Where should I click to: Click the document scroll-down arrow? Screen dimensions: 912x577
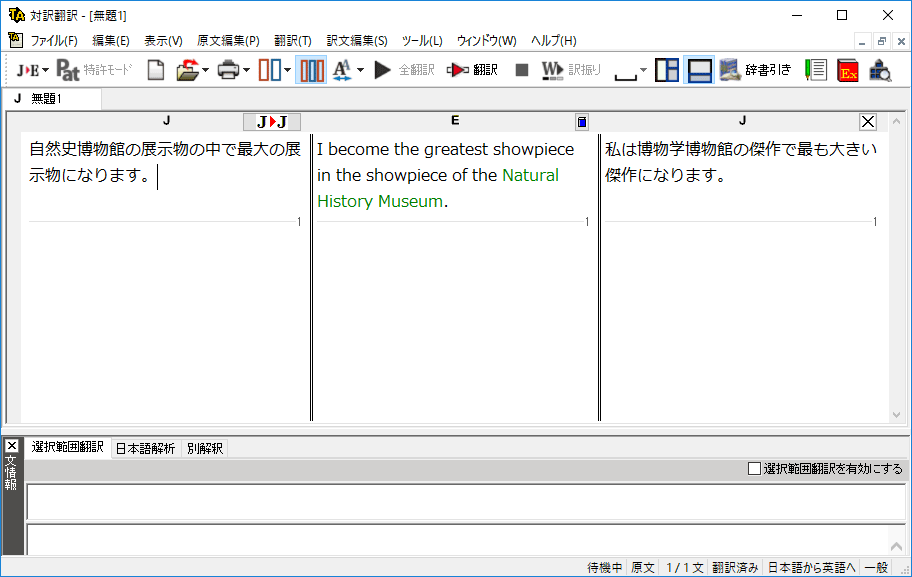896,415
